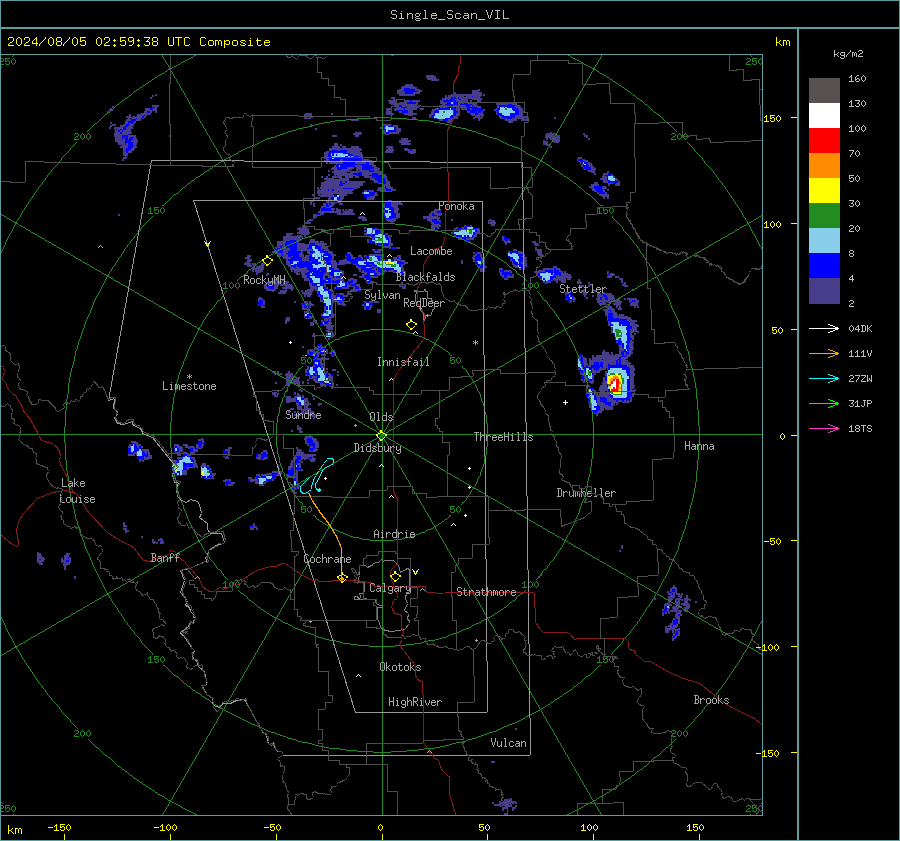The height and width of the screenshot is (841, 900).
Task: Select the yellow diamond marker below Cochrane
Action: tap(342, 578)
